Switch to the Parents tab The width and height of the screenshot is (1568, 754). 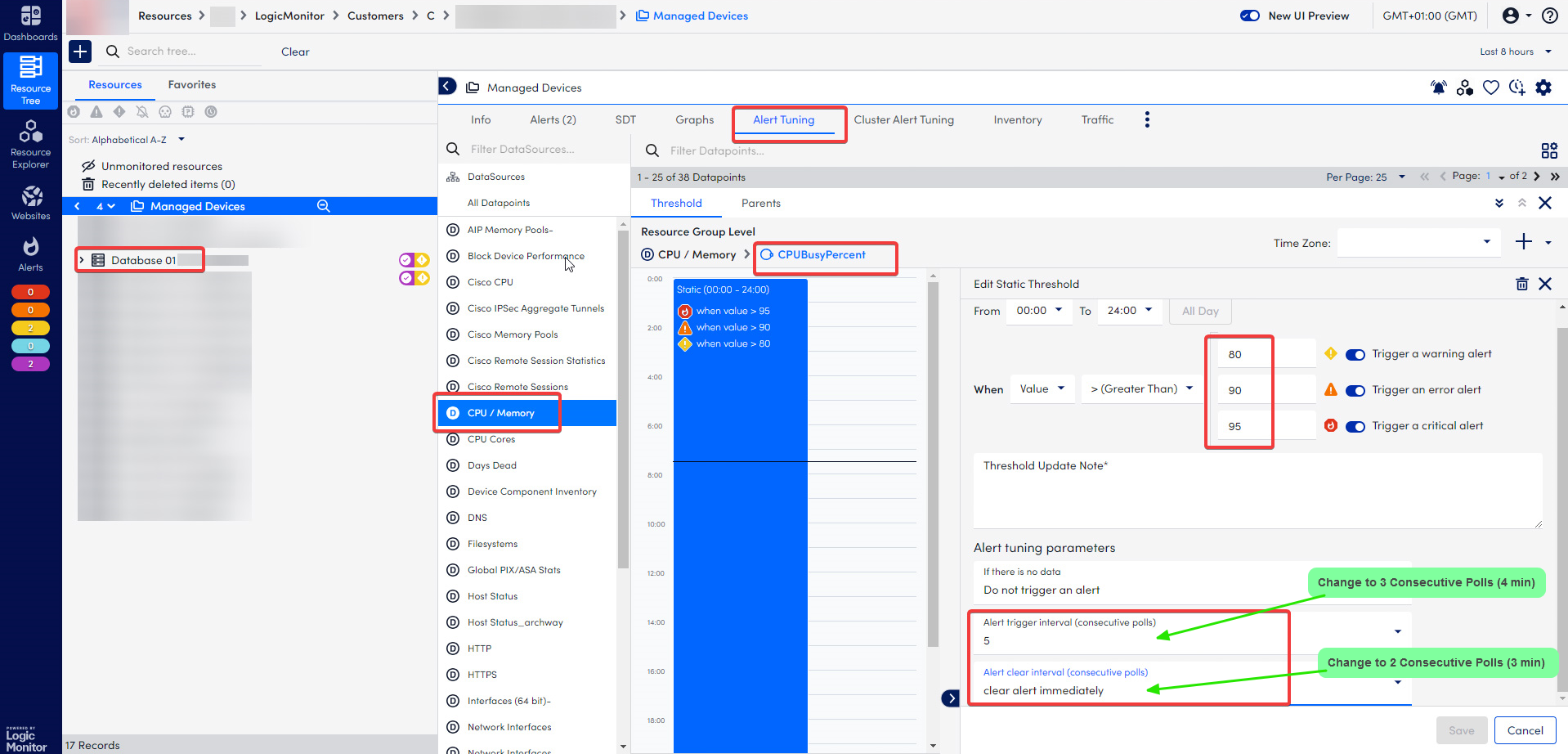pos(761,204)
